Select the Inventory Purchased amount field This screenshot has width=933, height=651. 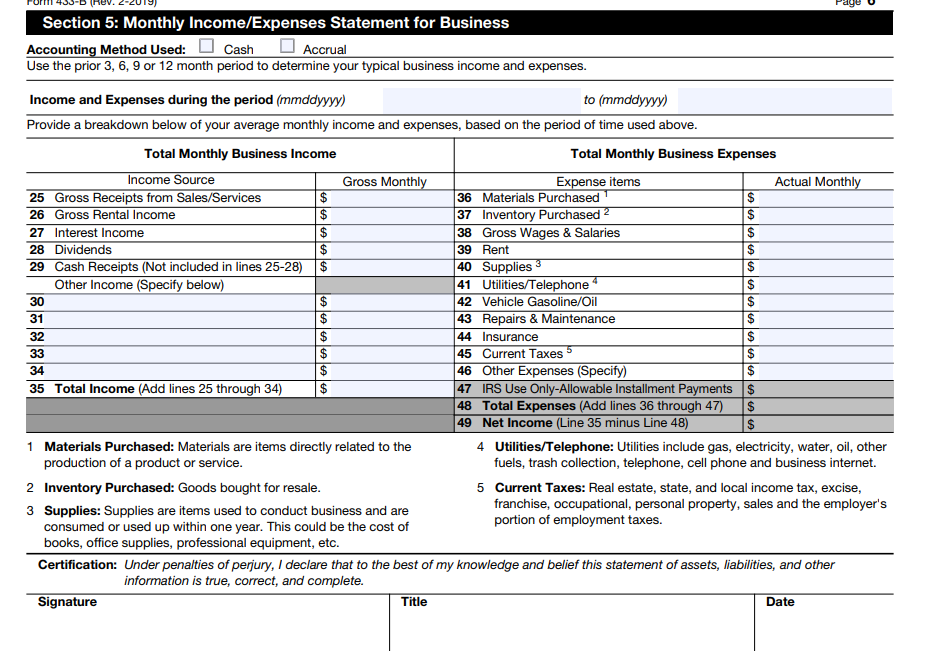[x=824, y=215]
